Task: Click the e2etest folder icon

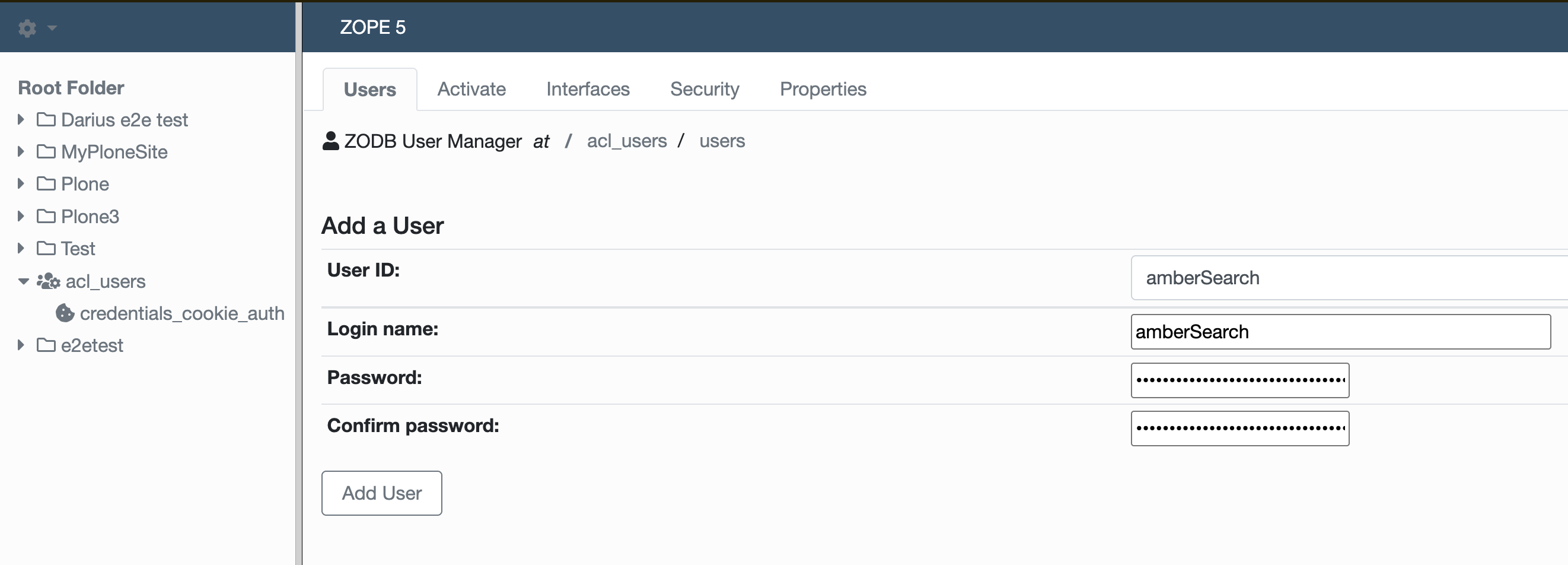Action: click(46, 345)
